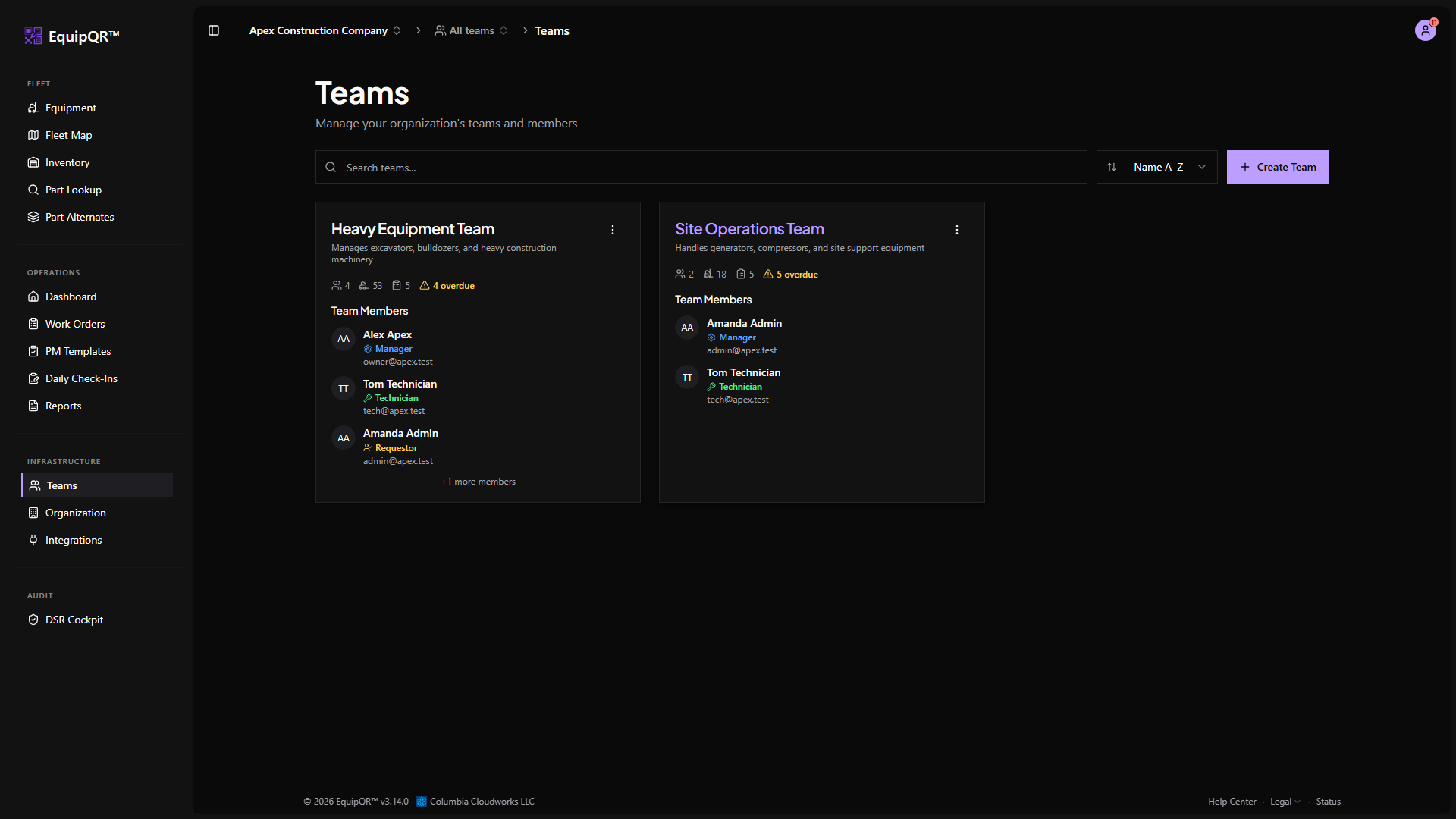Click Columbia Cloudworks LLC link

click(x=482, y=802)
